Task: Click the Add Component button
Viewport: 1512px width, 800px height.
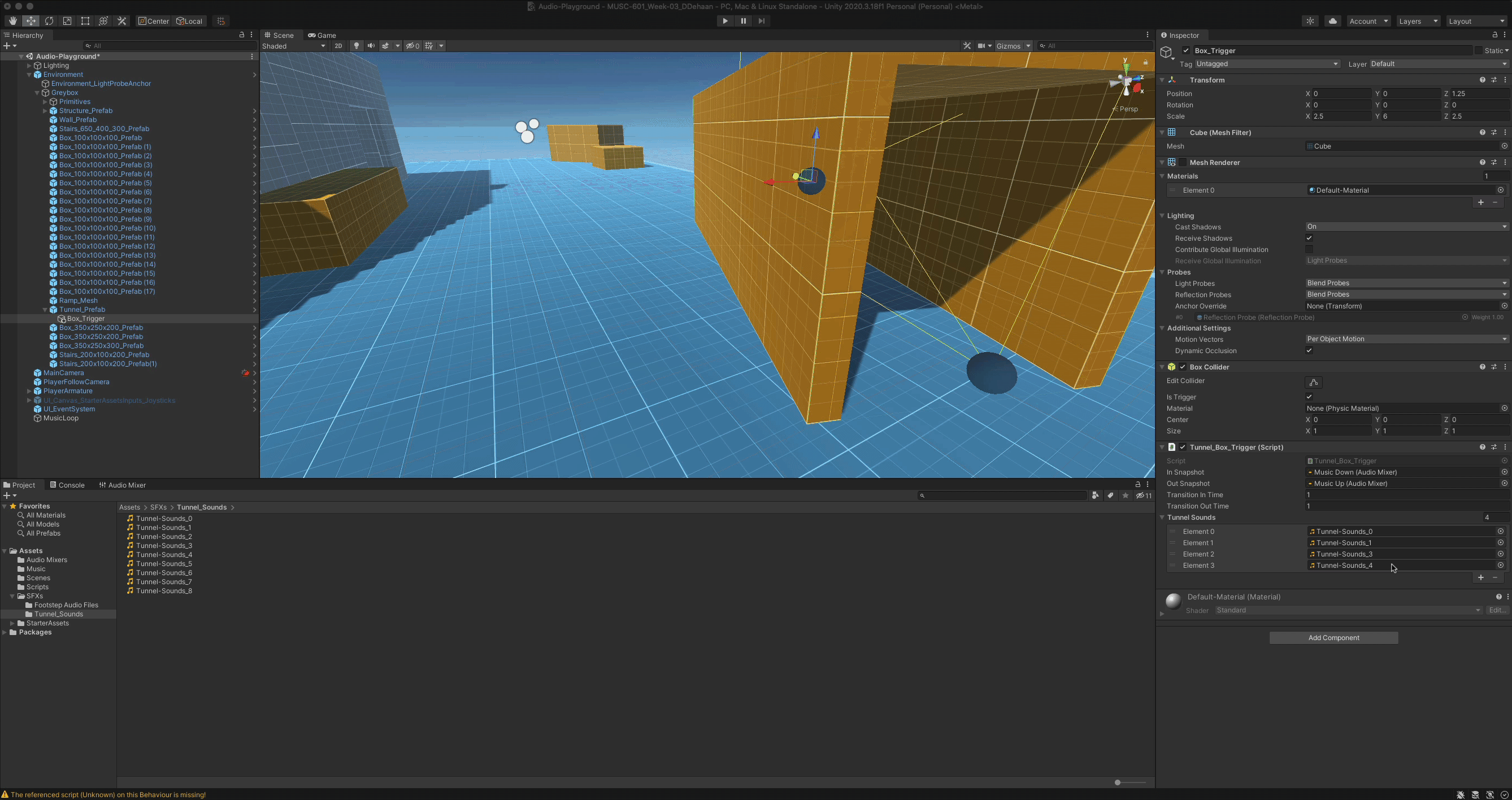Action: pos(1333,637)
